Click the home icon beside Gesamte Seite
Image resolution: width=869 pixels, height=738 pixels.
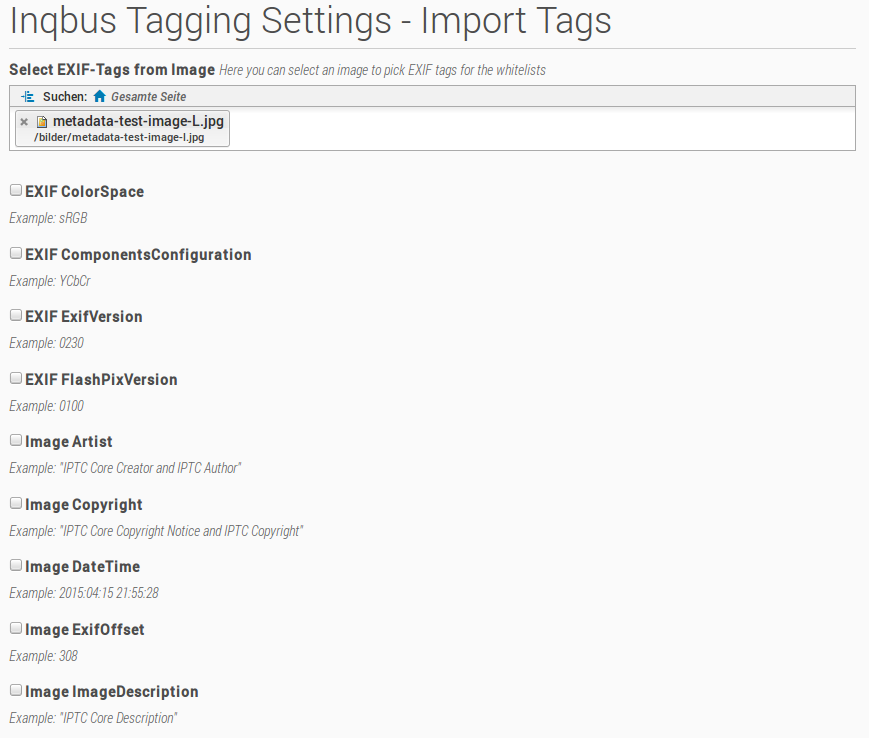[98, 96]
